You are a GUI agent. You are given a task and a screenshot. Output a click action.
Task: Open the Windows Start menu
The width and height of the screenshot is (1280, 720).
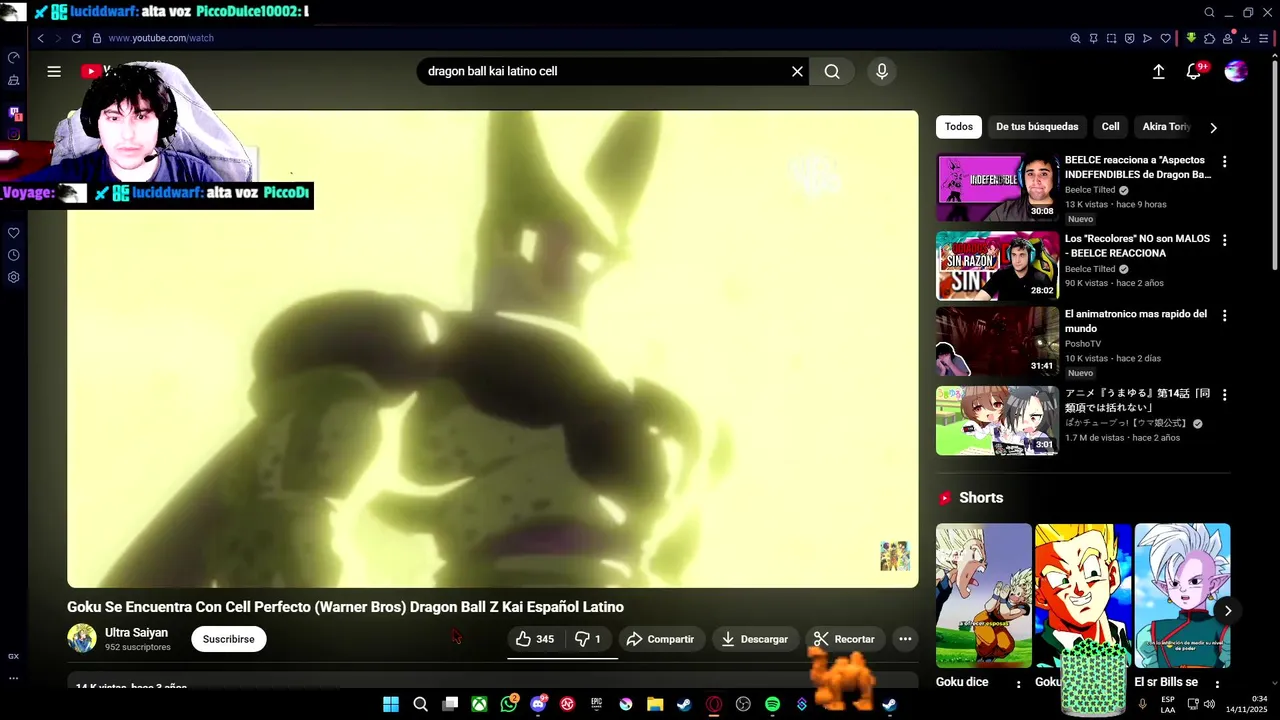(391, 704)
